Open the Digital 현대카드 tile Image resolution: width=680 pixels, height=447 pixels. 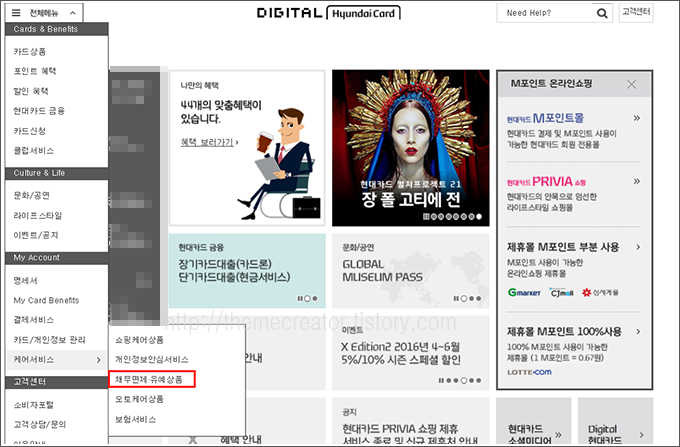[x=615, y=422]
